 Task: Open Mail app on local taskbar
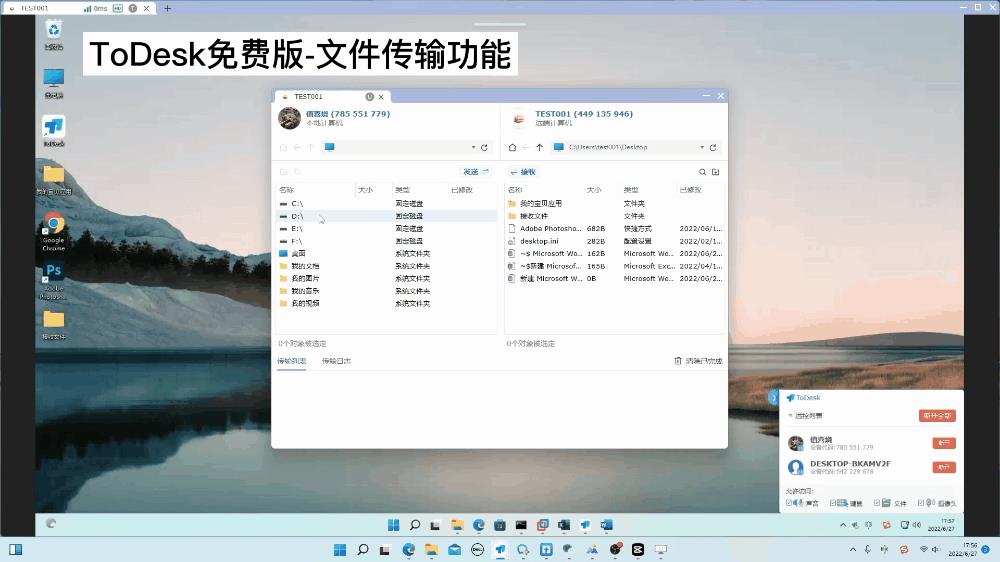click(454, 549)
